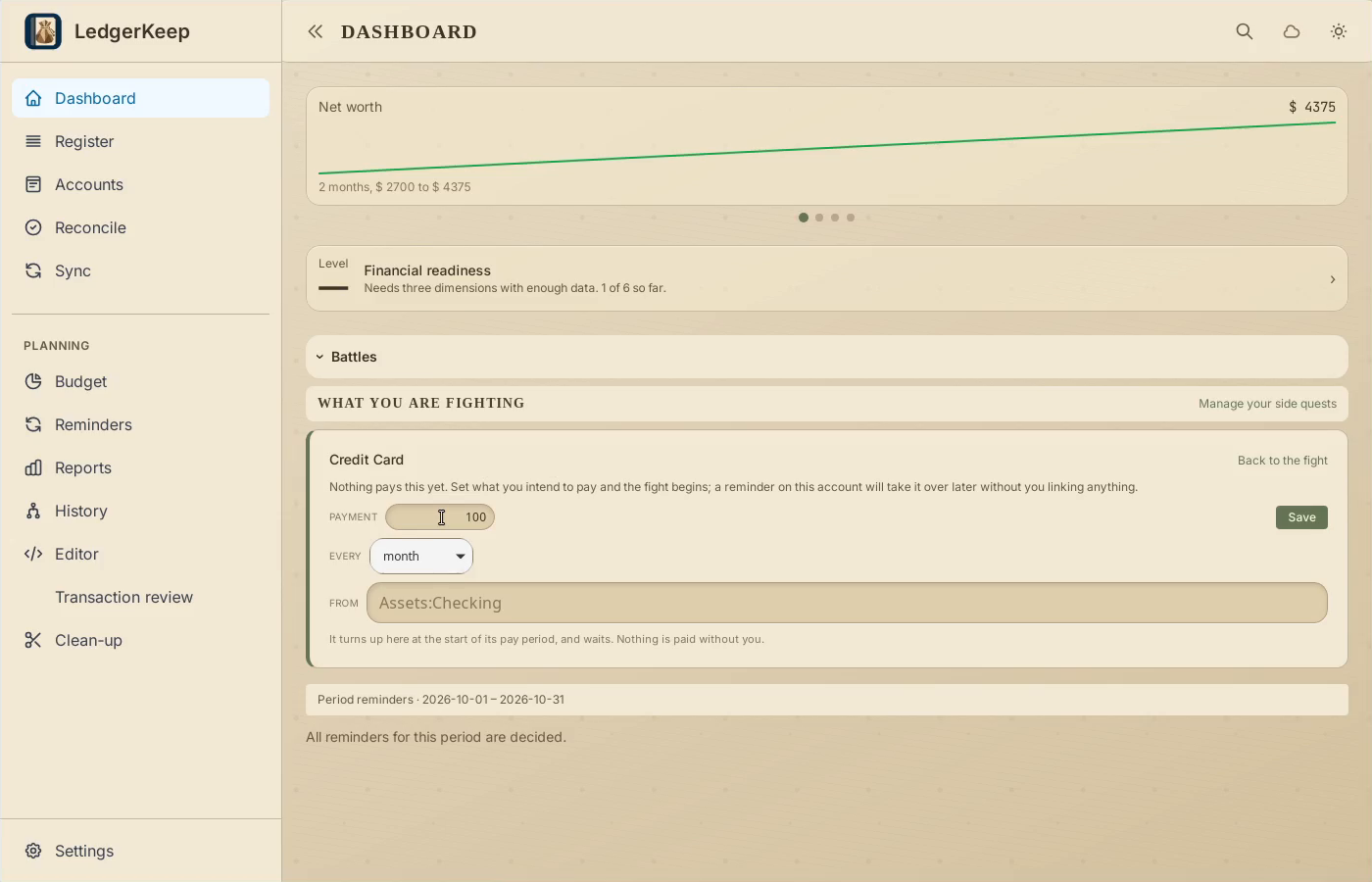The width and height of the screenshot is (1372, 882).
Task: Open Reports section
Action: (140, 467)
